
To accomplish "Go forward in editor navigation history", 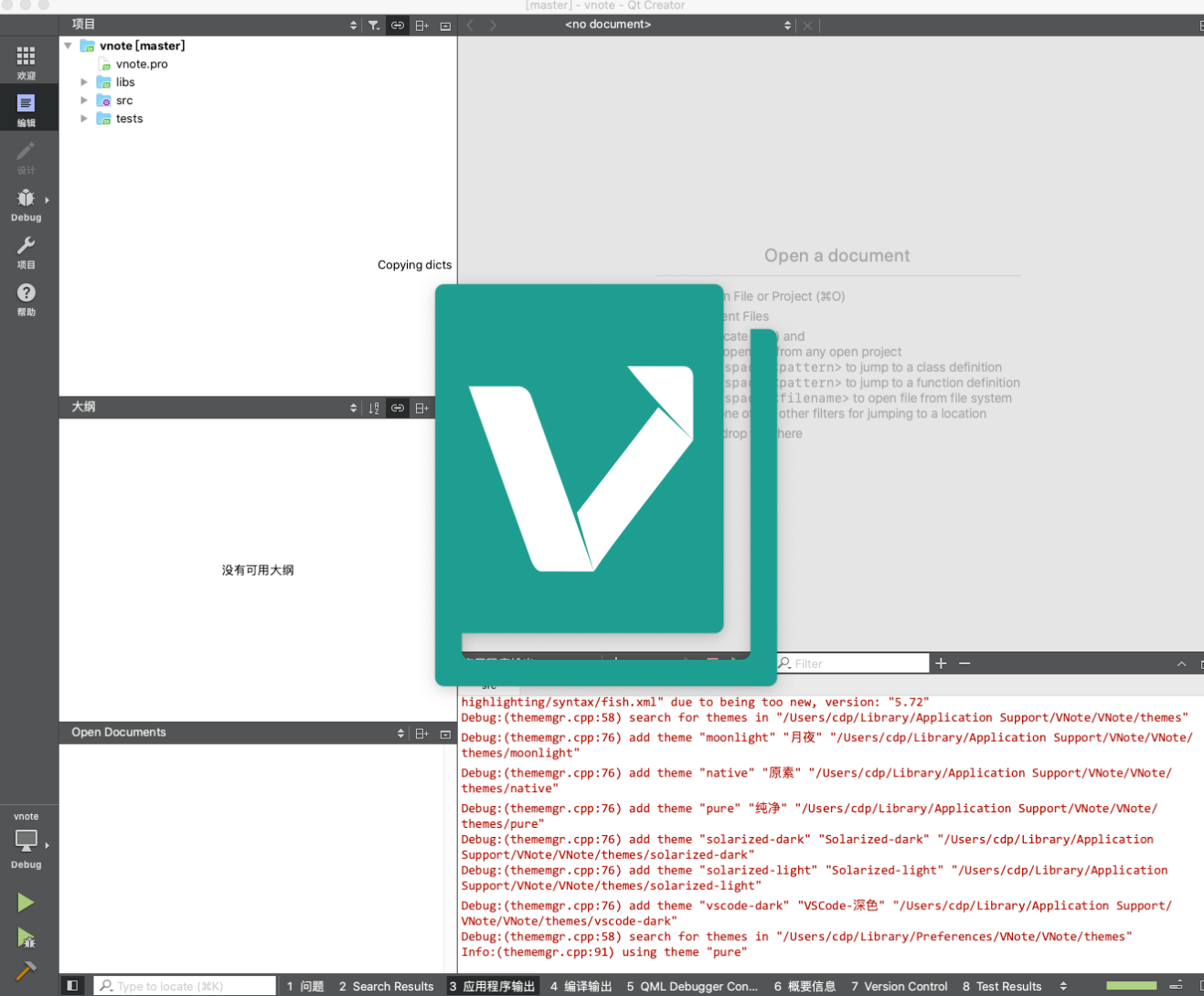I will pos(493,26).
